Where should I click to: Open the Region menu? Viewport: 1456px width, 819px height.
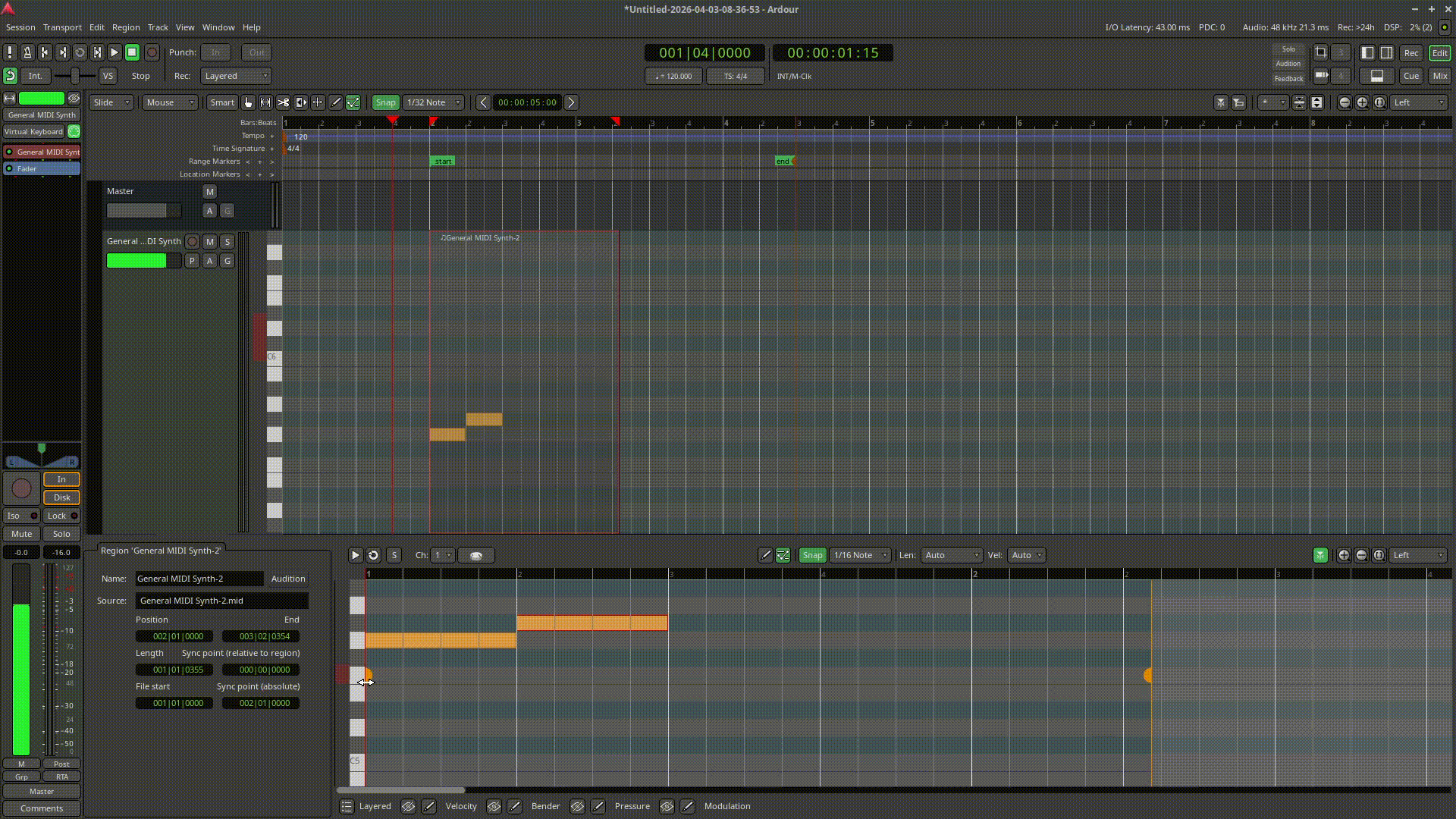pos(126,27)
